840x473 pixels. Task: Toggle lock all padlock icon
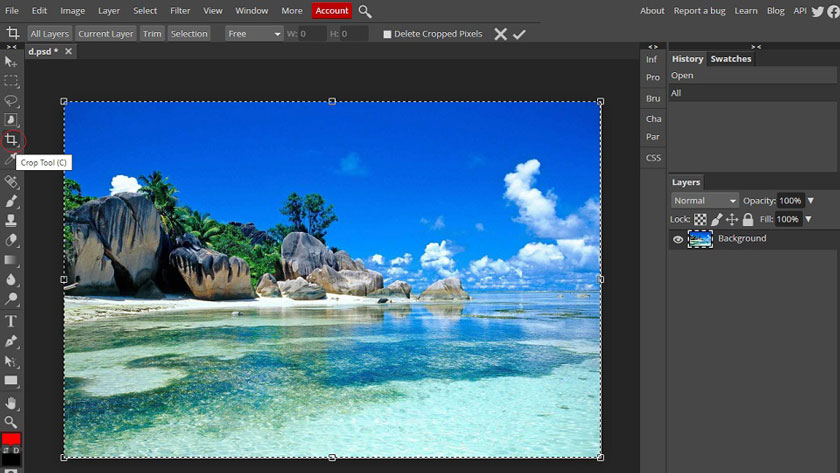pyautogui.click(x=748, y=219)
